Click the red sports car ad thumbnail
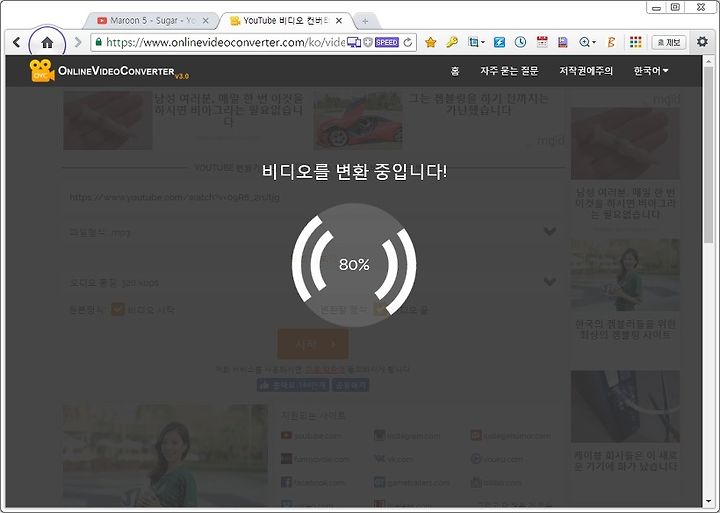720x513 pixels. (358, 120)
